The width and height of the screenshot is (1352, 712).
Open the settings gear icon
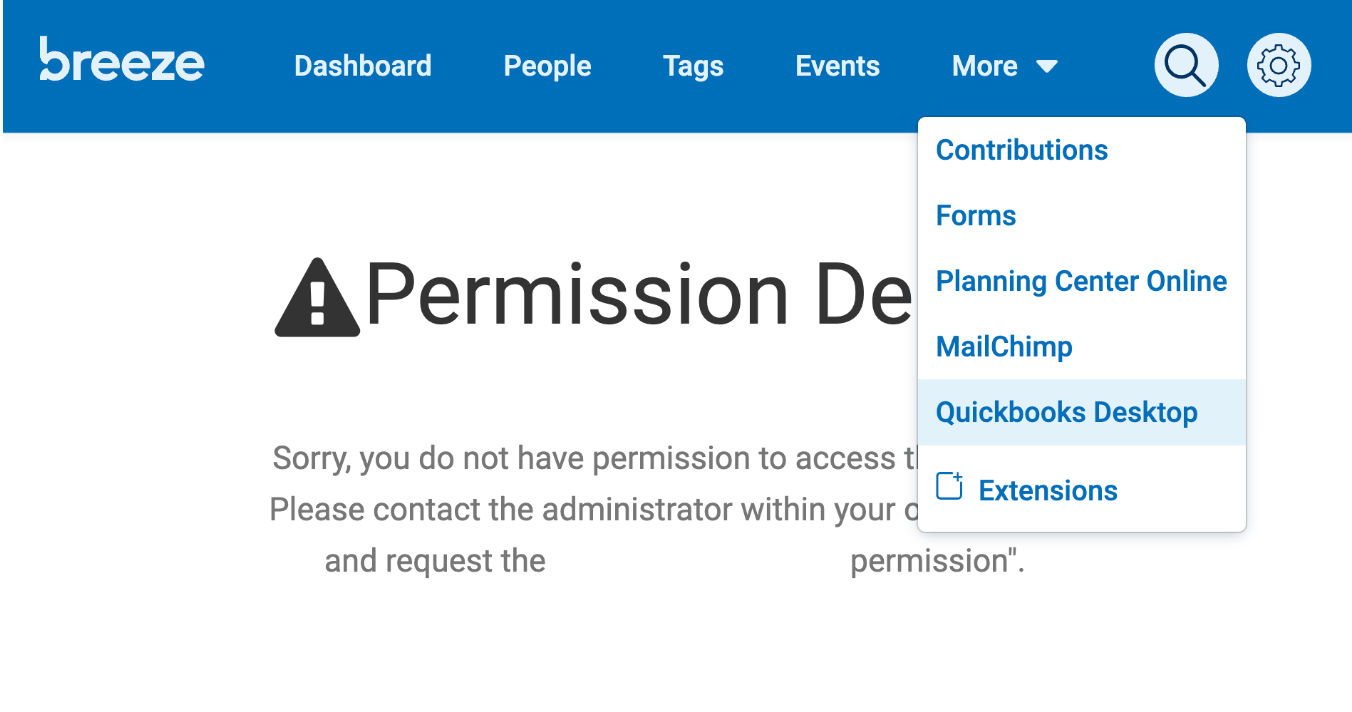1278,65
